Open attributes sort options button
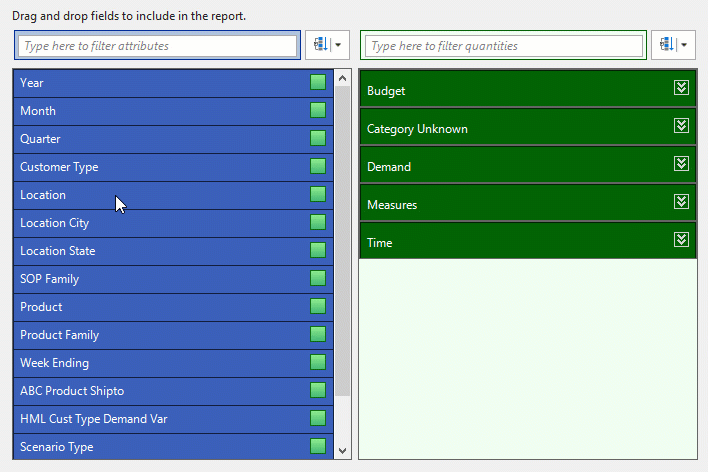The image size is (708, 472). [x=327, y=45]
